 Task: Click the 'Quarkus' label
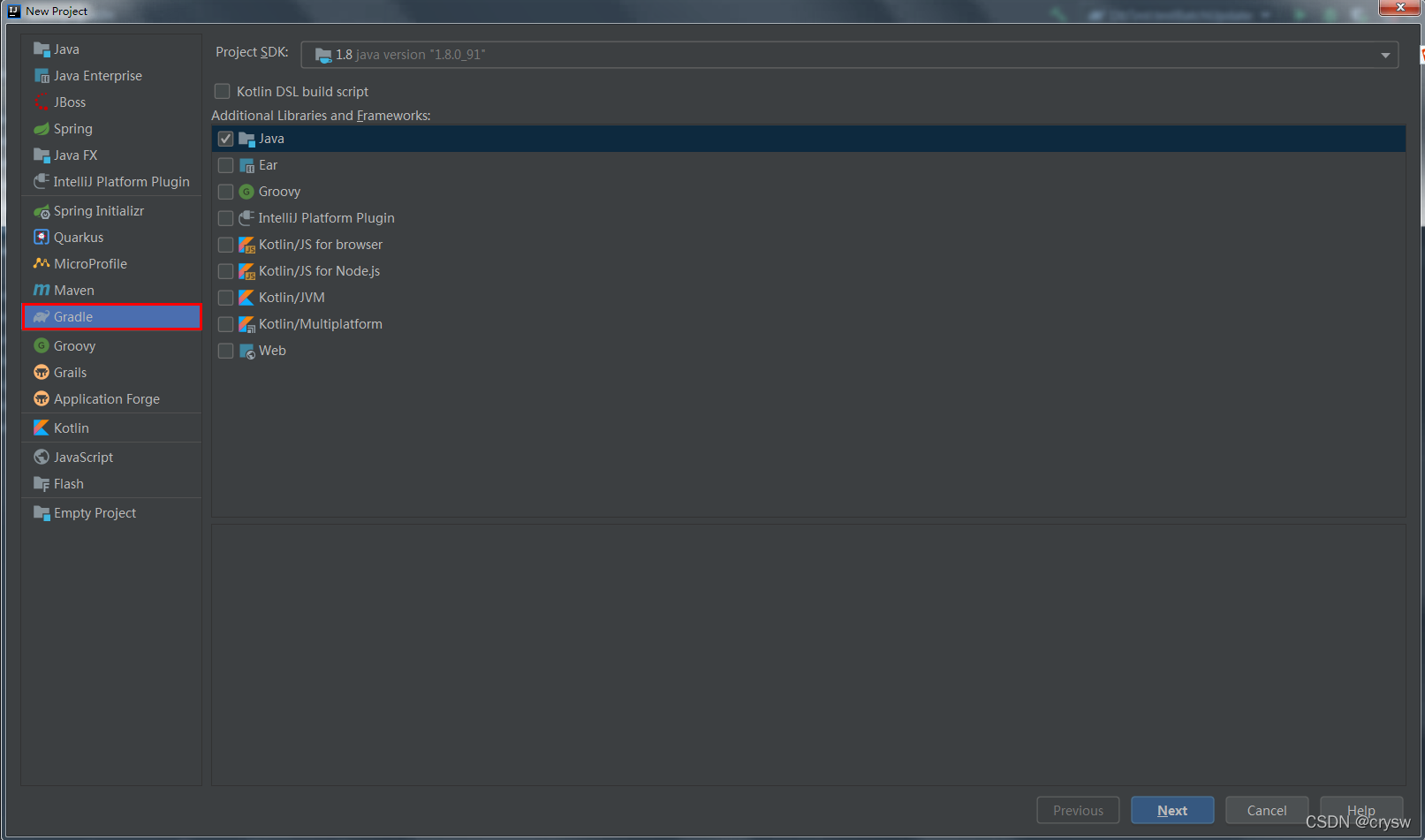tap(79, 238)
